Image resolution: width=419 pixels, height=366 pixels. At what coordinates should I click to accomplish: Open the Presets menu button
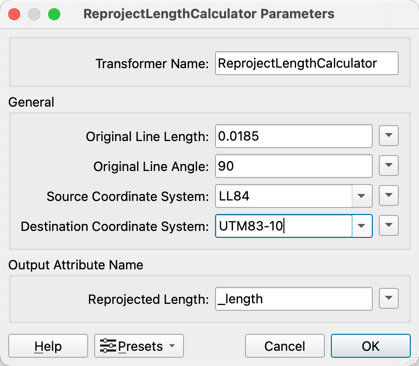[139, 346]
